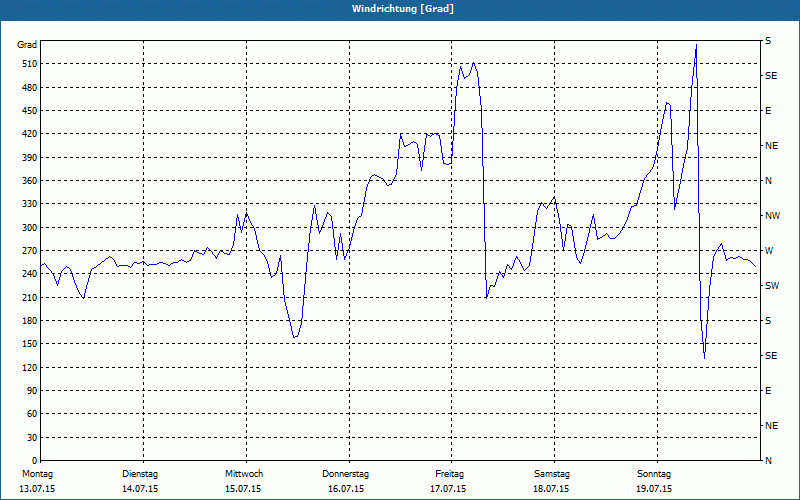Select the 'Grad' axis unit label
Viewport: 800px width, 500px height.
point(27,45)
